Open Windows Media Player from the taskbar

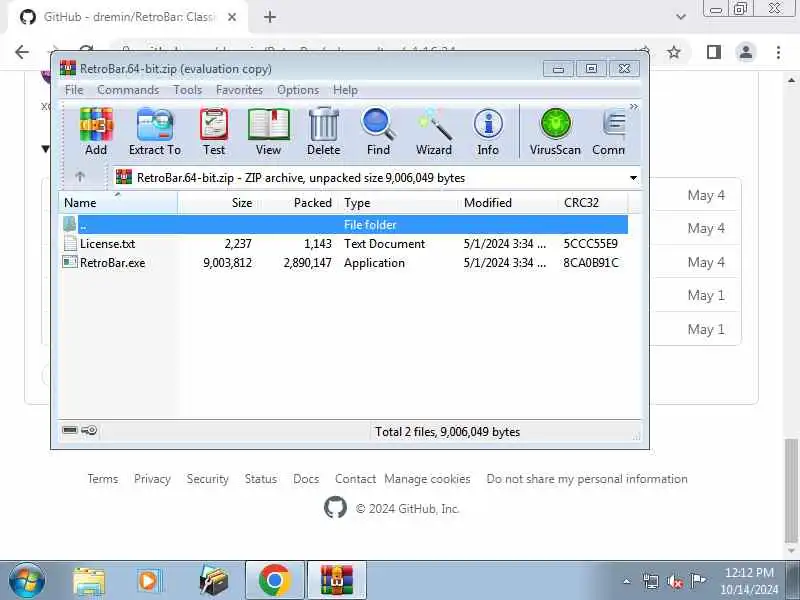[149, 581]
